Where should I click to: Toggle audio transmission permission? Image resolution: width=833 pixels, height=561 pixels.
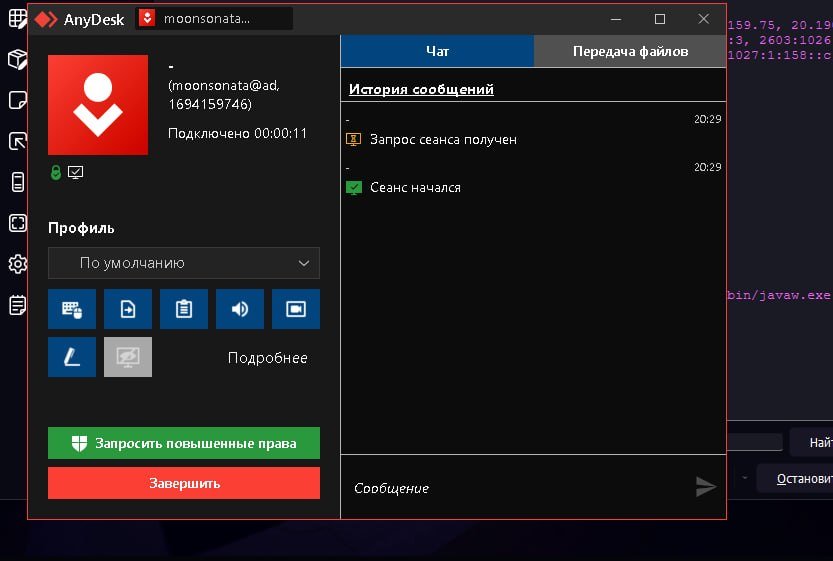[240, 309]
